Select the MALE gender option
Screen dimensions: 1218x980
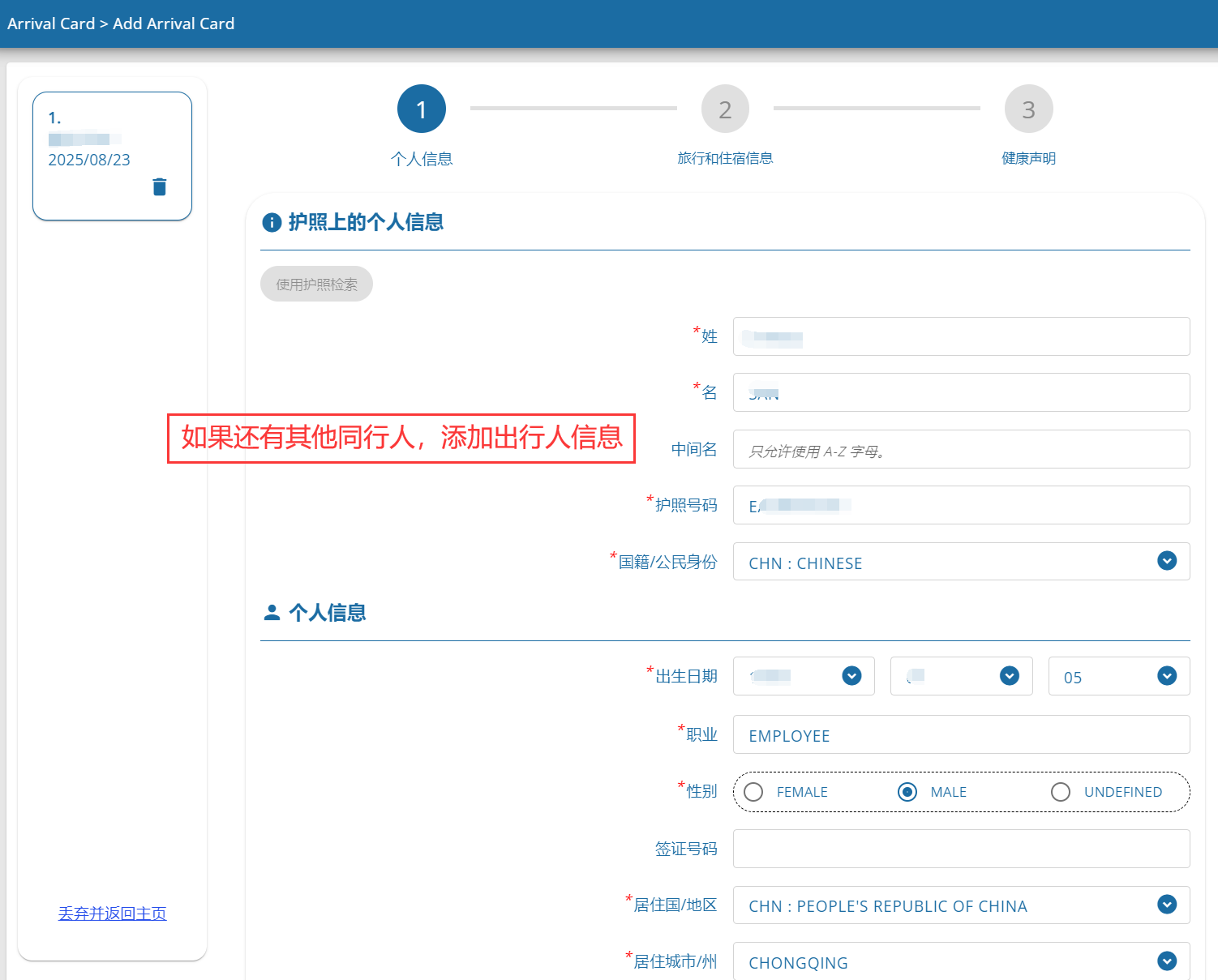coord(907,792)
